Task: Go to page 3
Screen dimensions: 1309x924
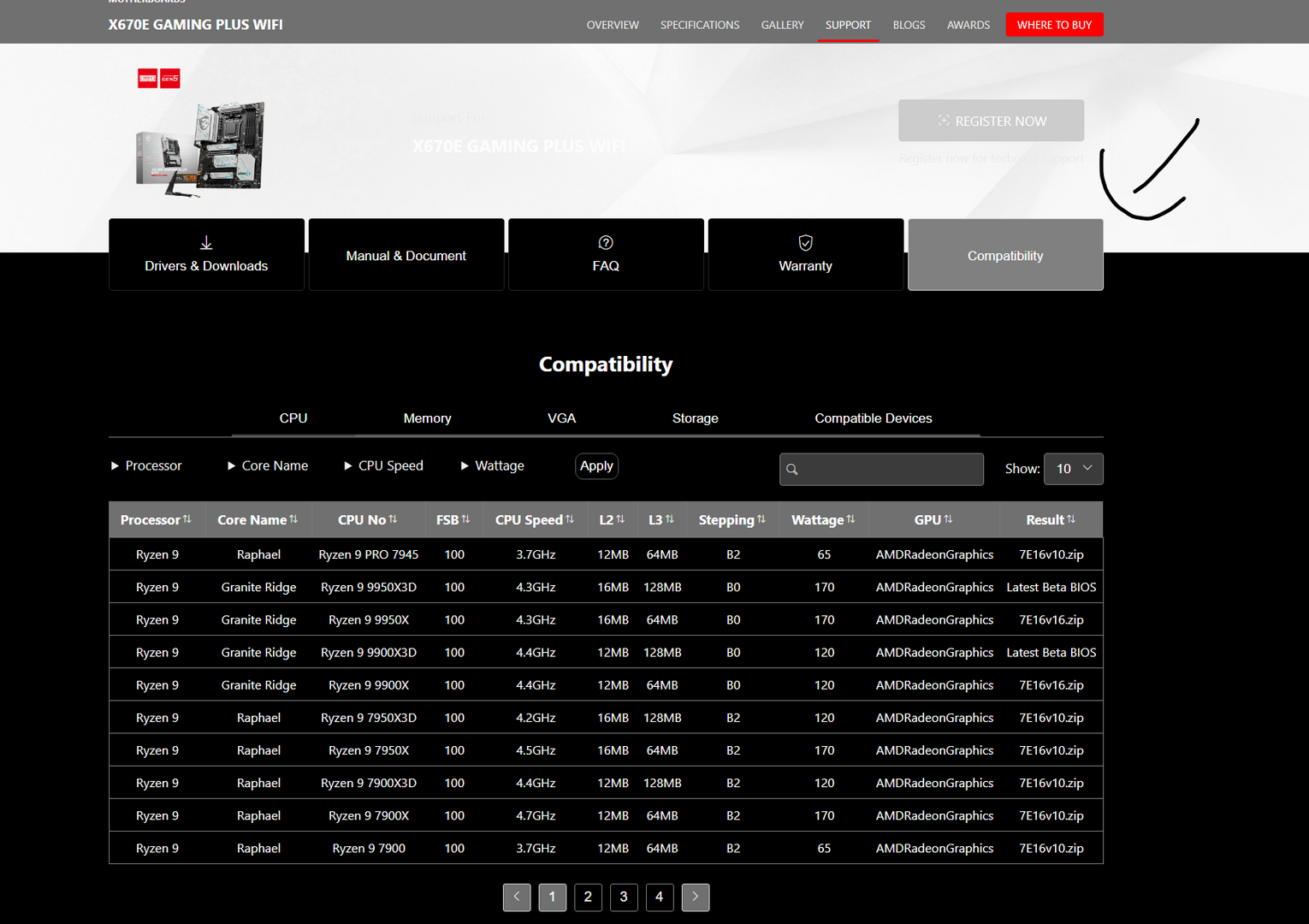Action: 624,897
